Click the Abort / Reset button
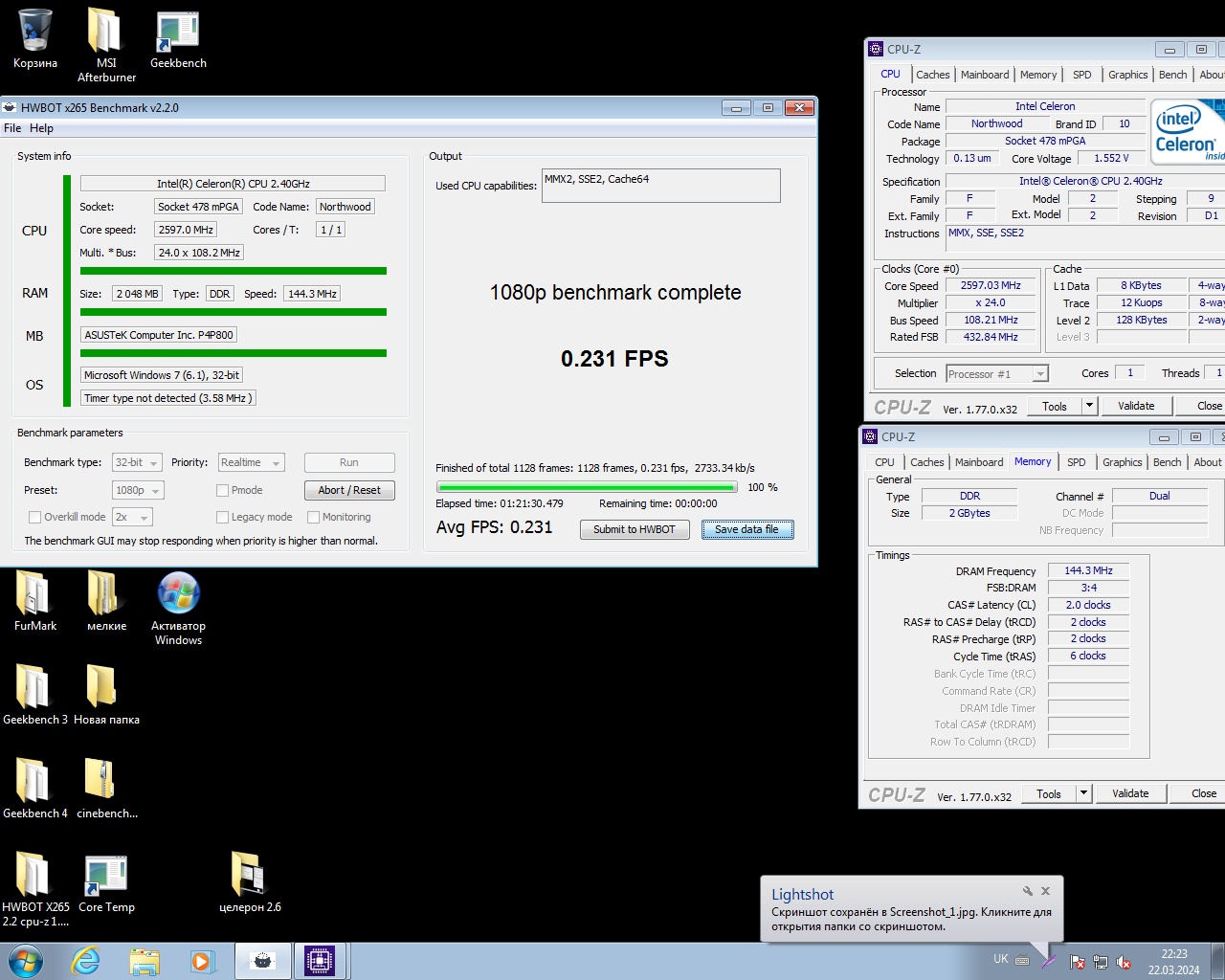Viewport: 1225px width, 980px height. [x=349, y=490]
